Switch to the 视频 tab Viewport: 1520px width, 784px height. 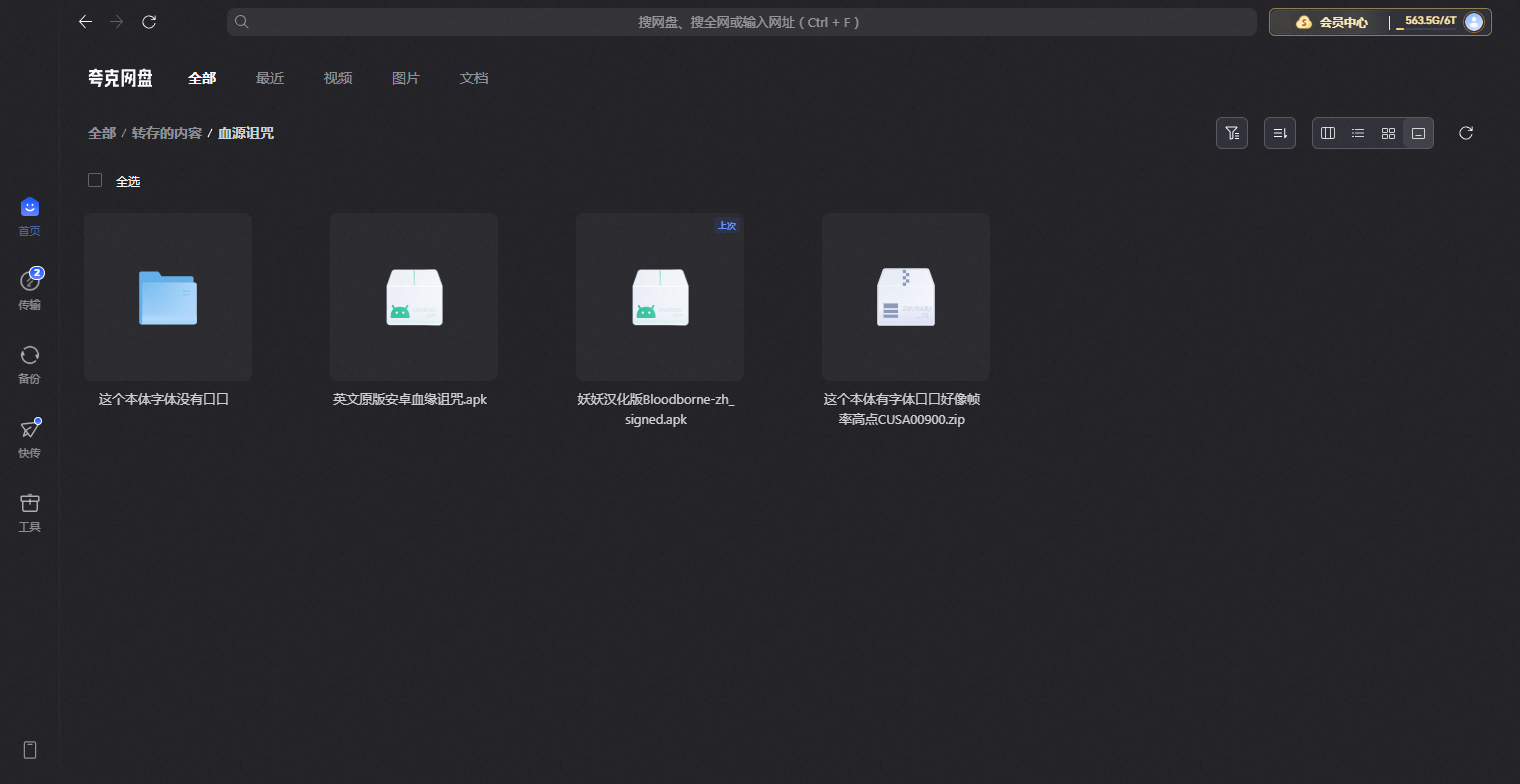[x=338, y=78]
